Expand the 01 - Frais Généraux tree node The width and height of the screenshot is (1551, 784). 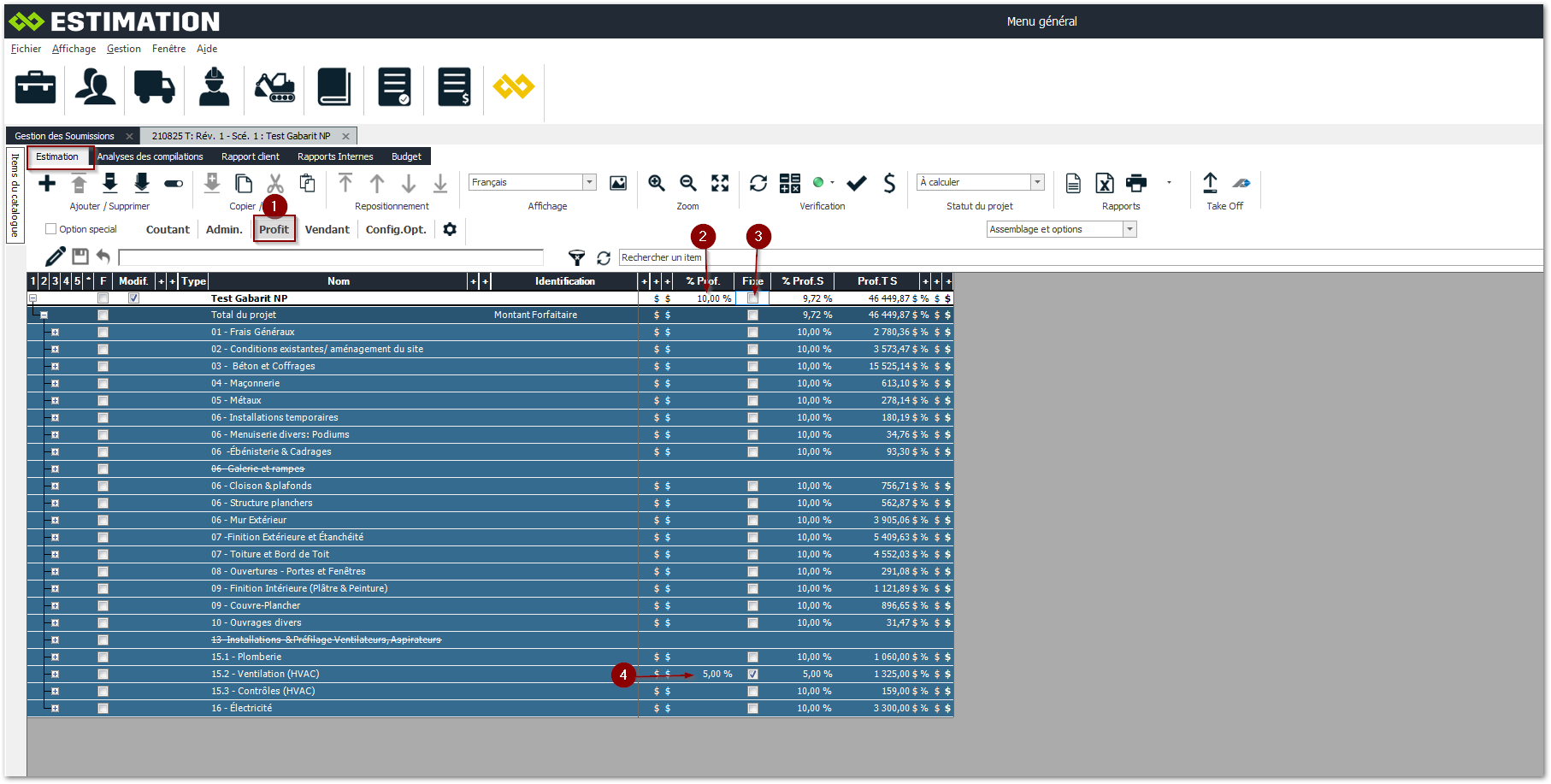pyautogui.click(x=55, y=332)
